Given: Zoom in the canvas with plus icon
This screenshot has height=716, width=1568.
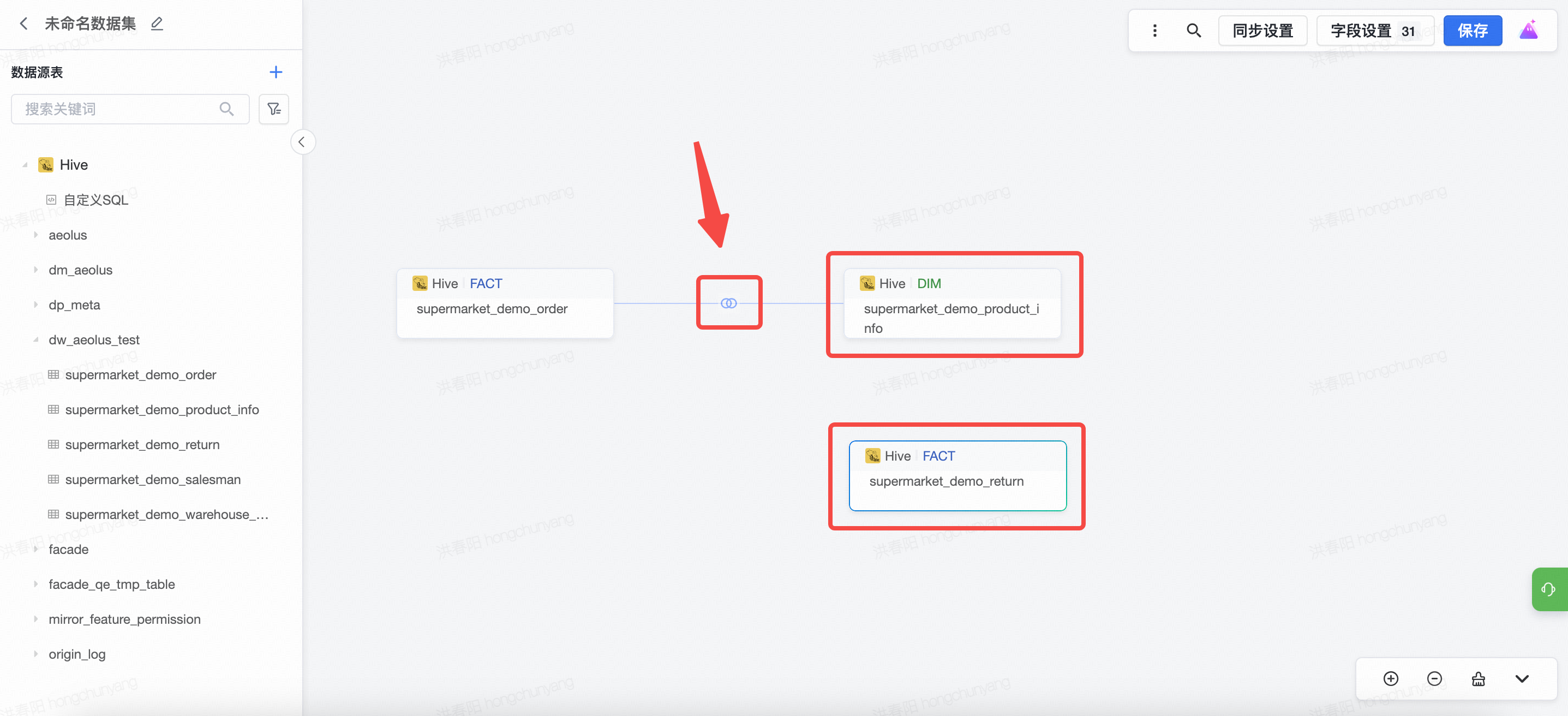Looking at the screenshot, I should click(1391, 679).
